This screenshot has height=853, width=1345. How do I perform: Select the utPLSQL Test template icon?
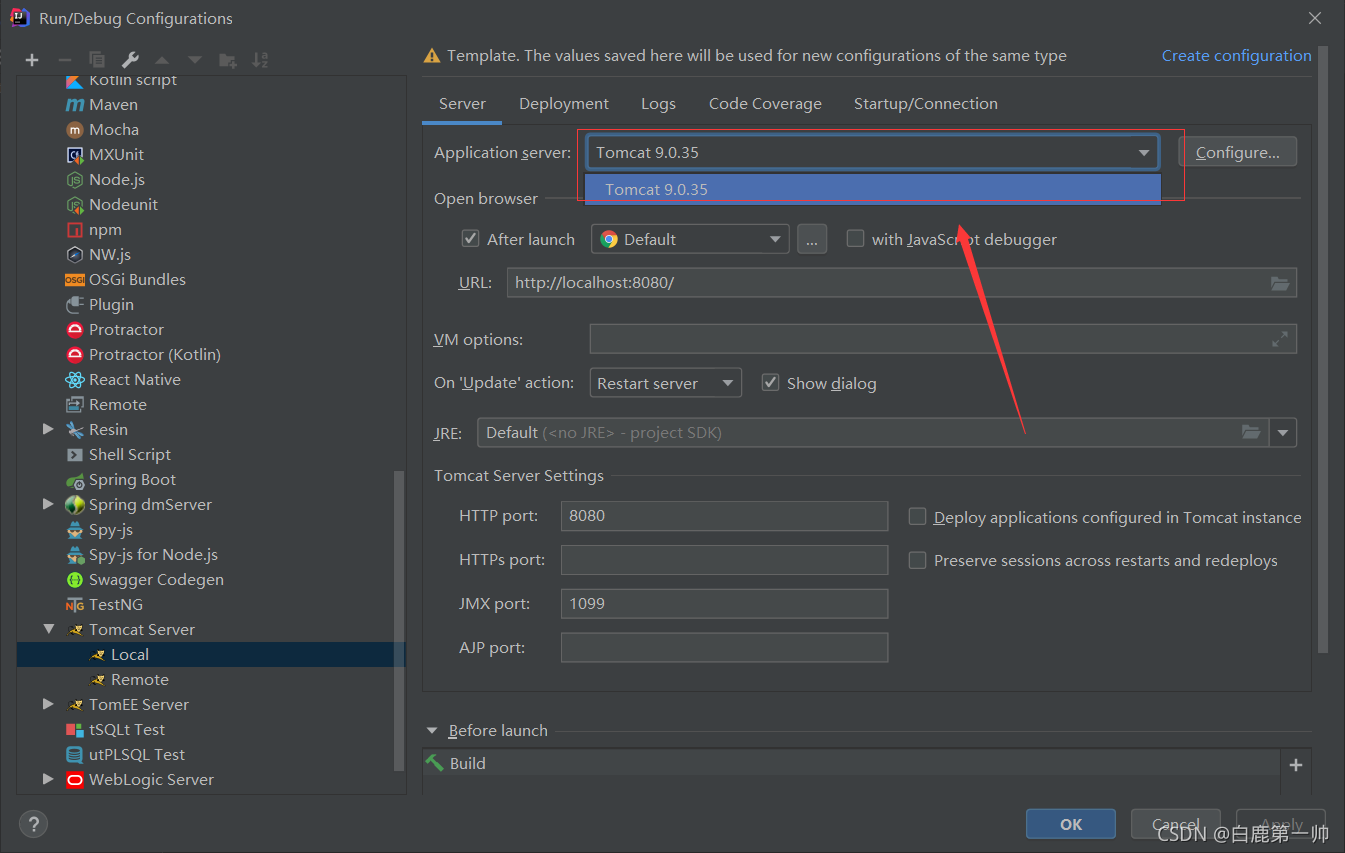tap(74, 755)
